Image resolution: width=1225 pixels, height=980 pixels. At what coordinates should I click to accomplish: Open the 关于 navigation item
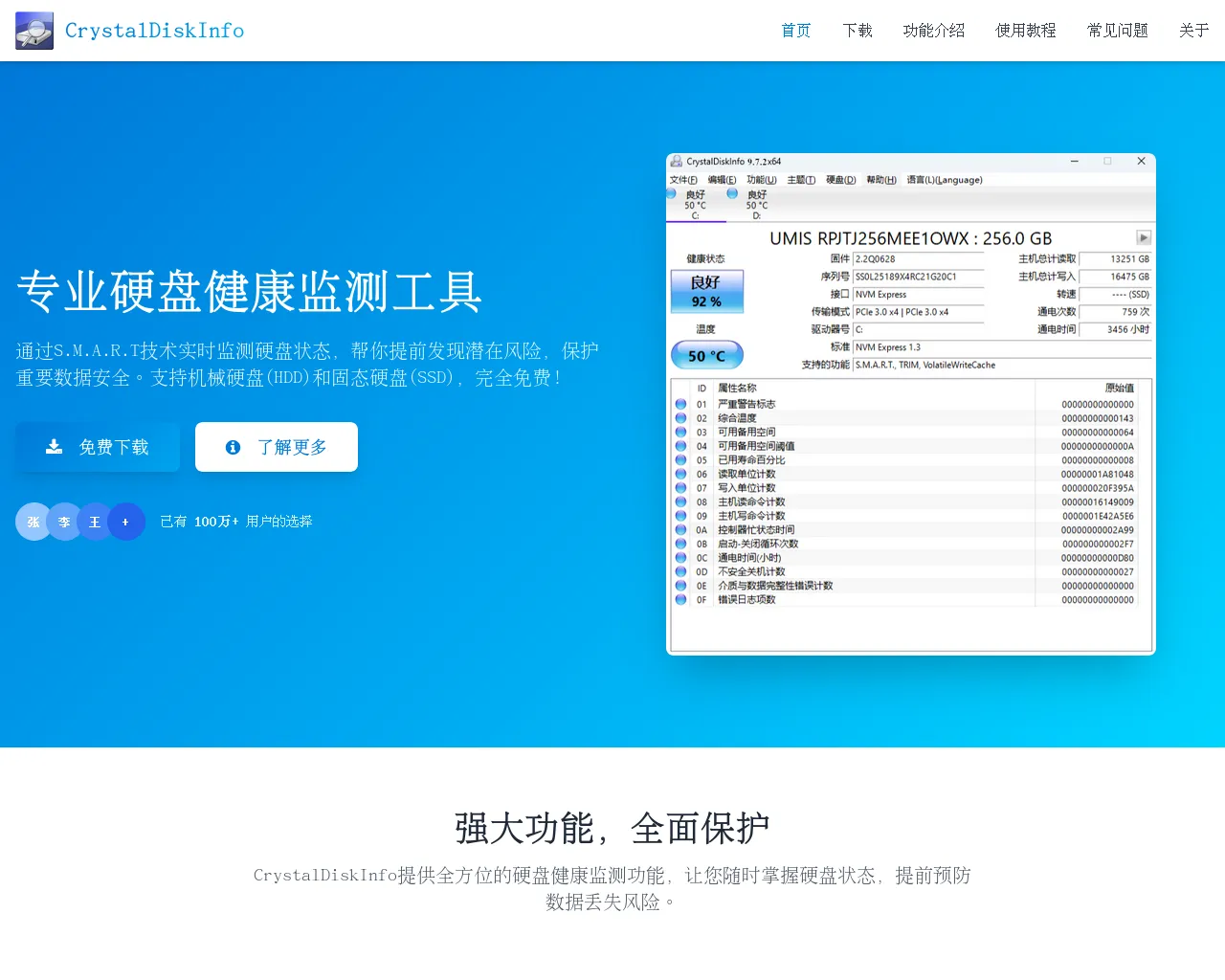[x=1194, y=31]
